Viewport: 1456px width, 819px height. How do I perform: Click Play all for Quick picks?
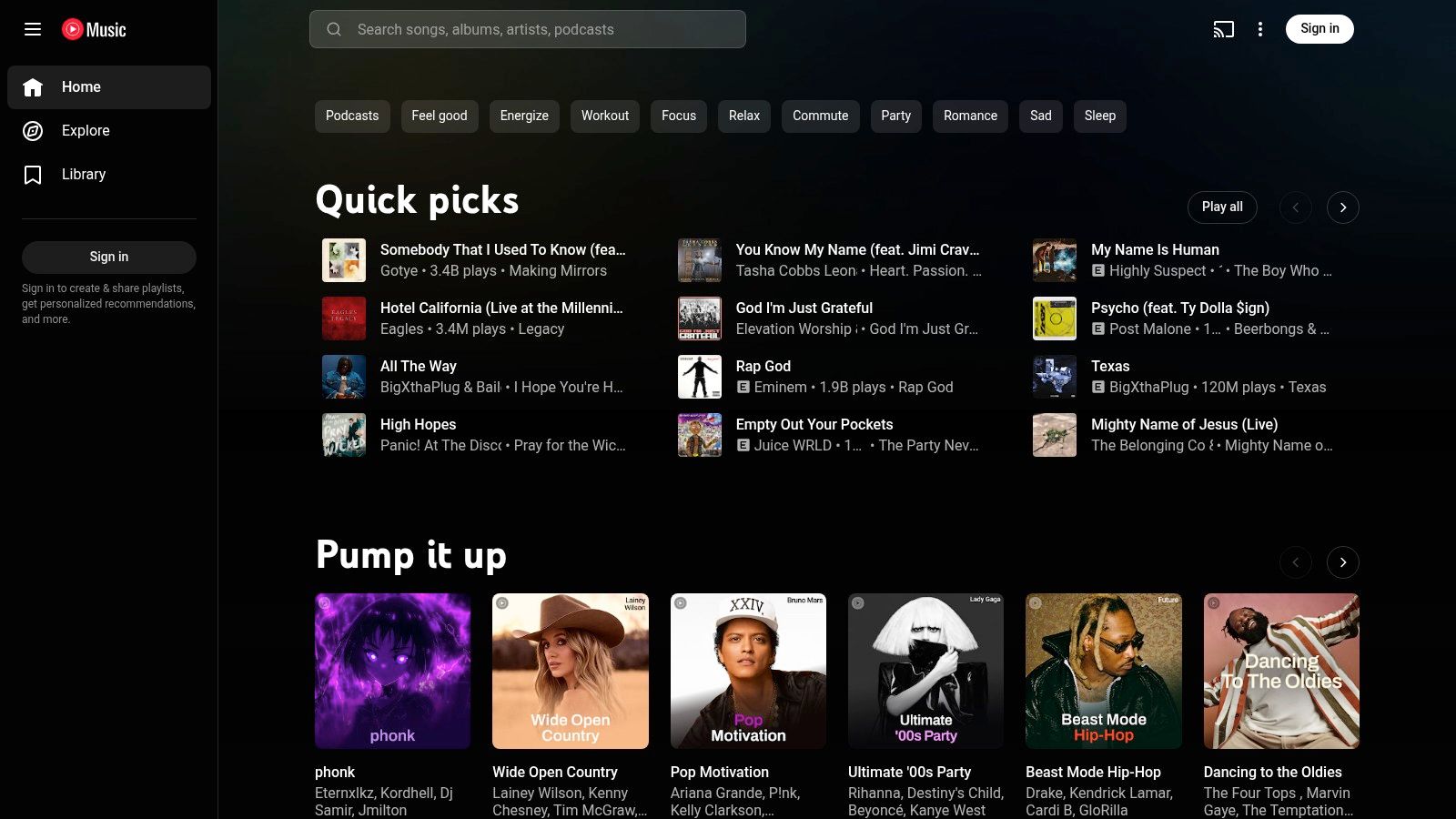click(1222, 207)
